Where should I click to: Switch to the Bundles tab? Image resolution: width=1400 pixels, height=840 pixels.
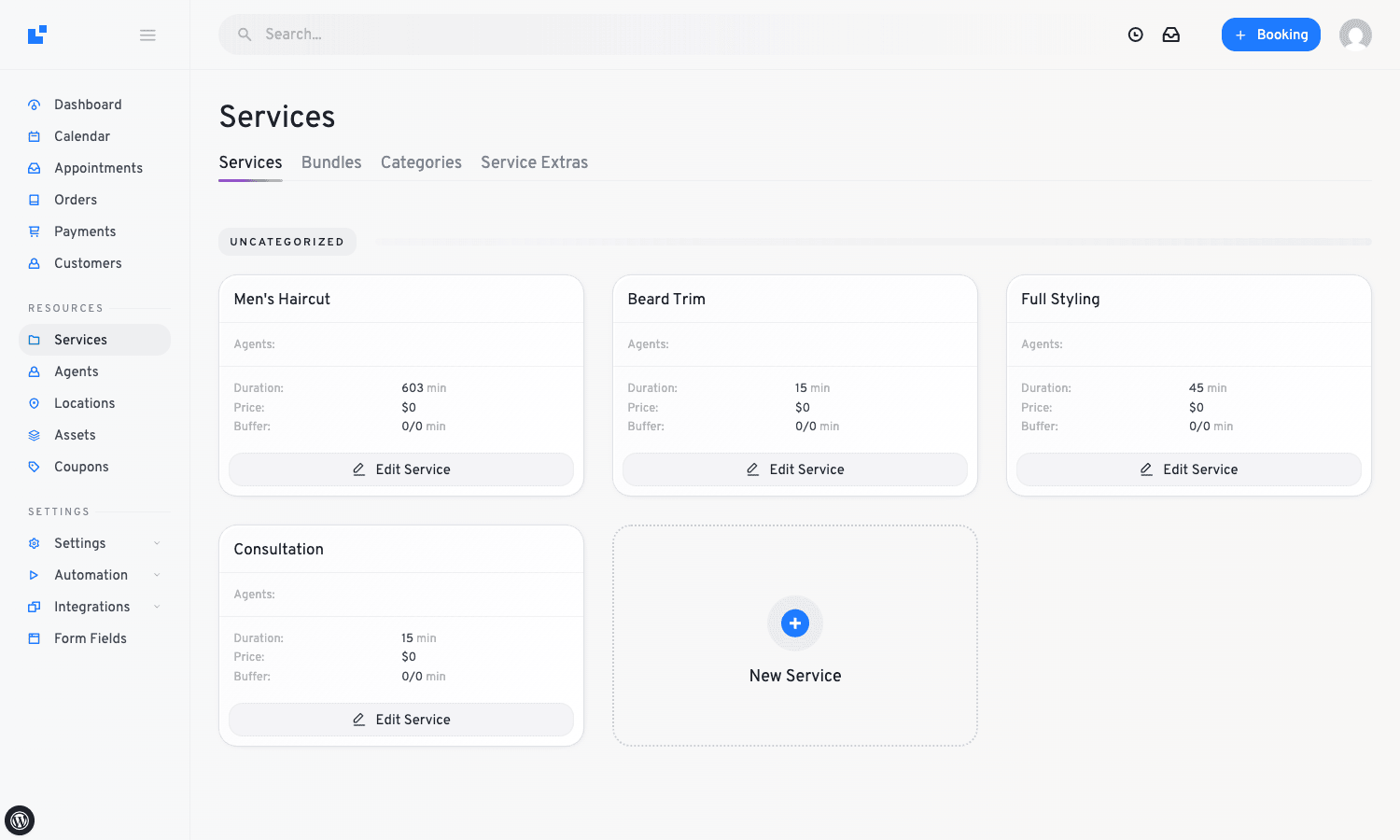coord(331,162)
